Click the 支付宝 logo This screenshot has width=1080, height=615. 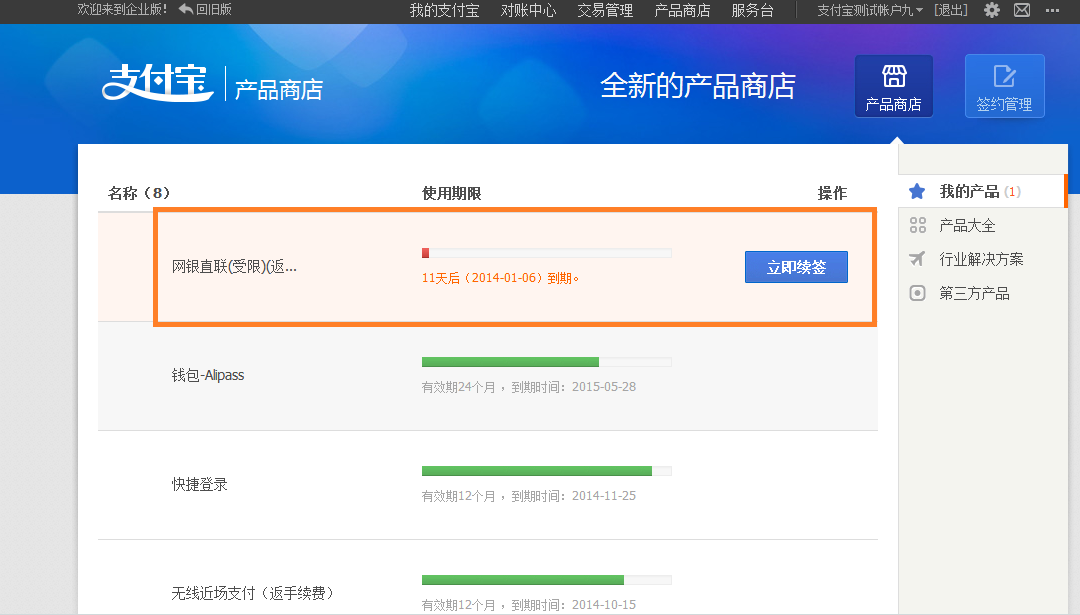(158, 83)
